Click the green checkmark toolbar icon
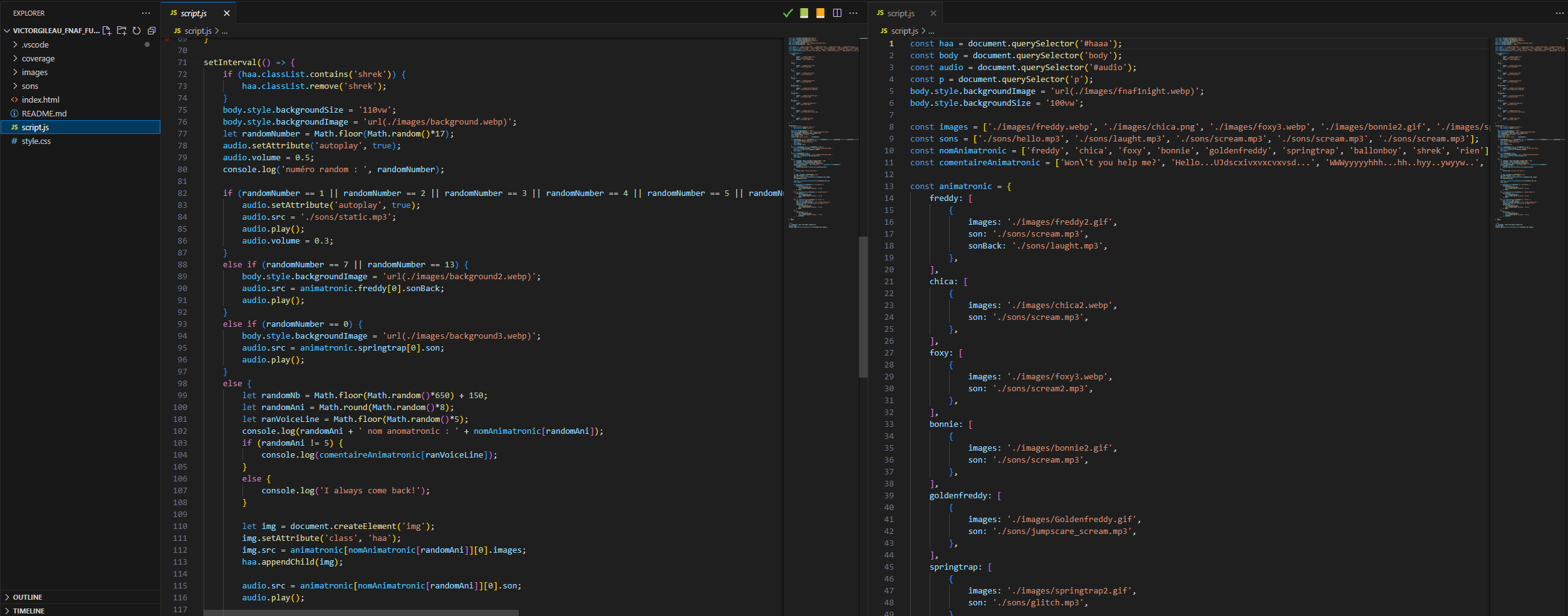The height and width of the screenshot is (616, 1568). click(x=788, y=13)
